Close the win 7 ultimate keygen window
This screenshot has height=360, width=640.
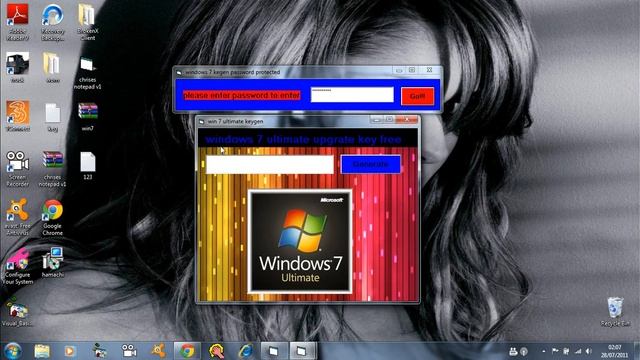407,120
